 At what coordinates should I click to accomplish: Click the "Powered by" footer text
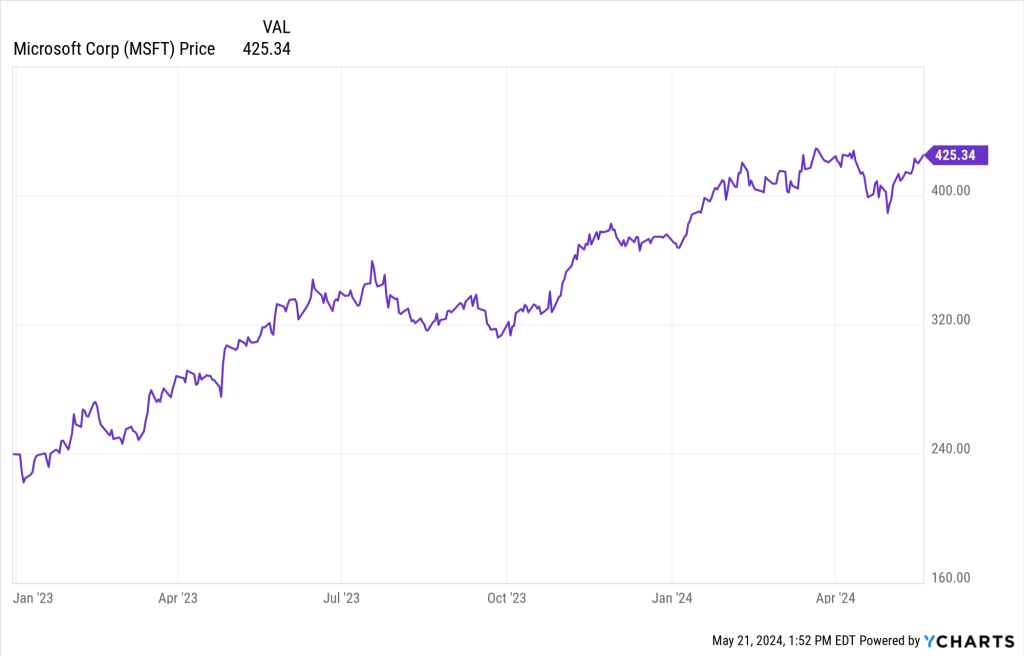pyautogui.click(x=889, y=640)
